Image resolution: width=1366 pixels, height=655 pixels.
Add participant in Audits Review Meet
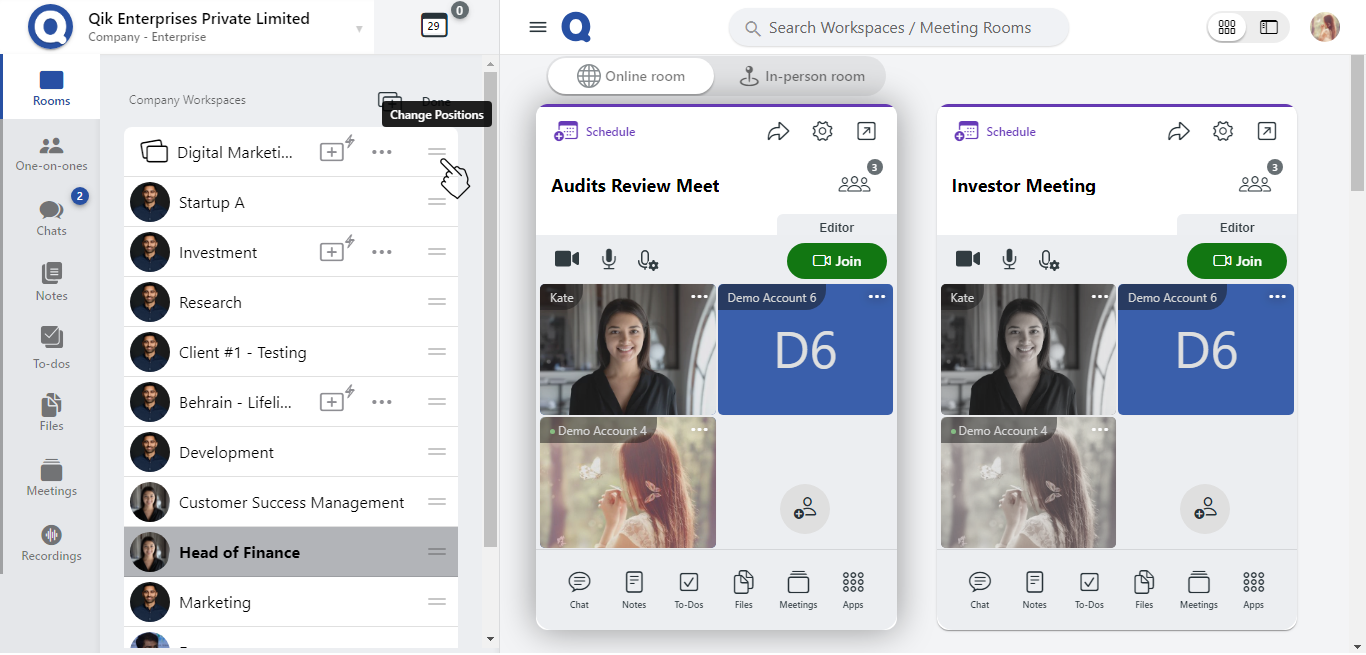[x=805, y=509]
